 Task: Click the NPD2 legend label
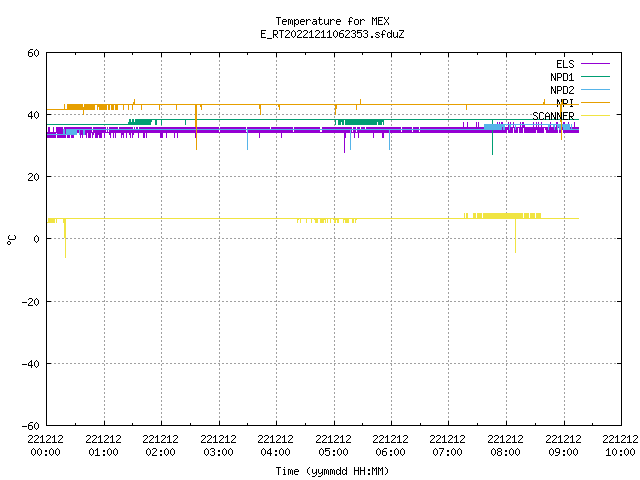[x=562, y=90]
